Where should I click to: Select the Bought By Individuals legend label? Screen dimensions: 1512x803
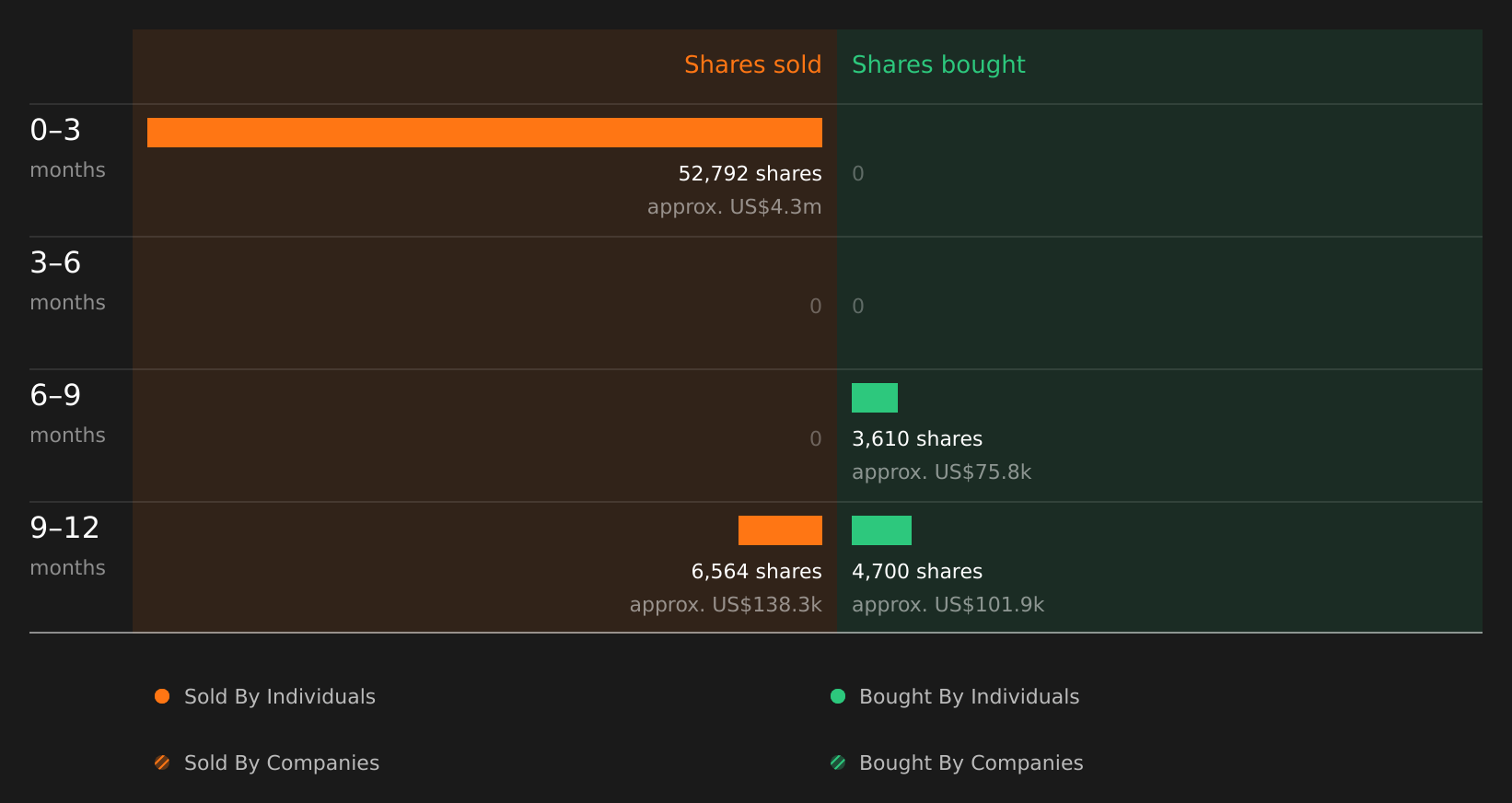point(969,697)
